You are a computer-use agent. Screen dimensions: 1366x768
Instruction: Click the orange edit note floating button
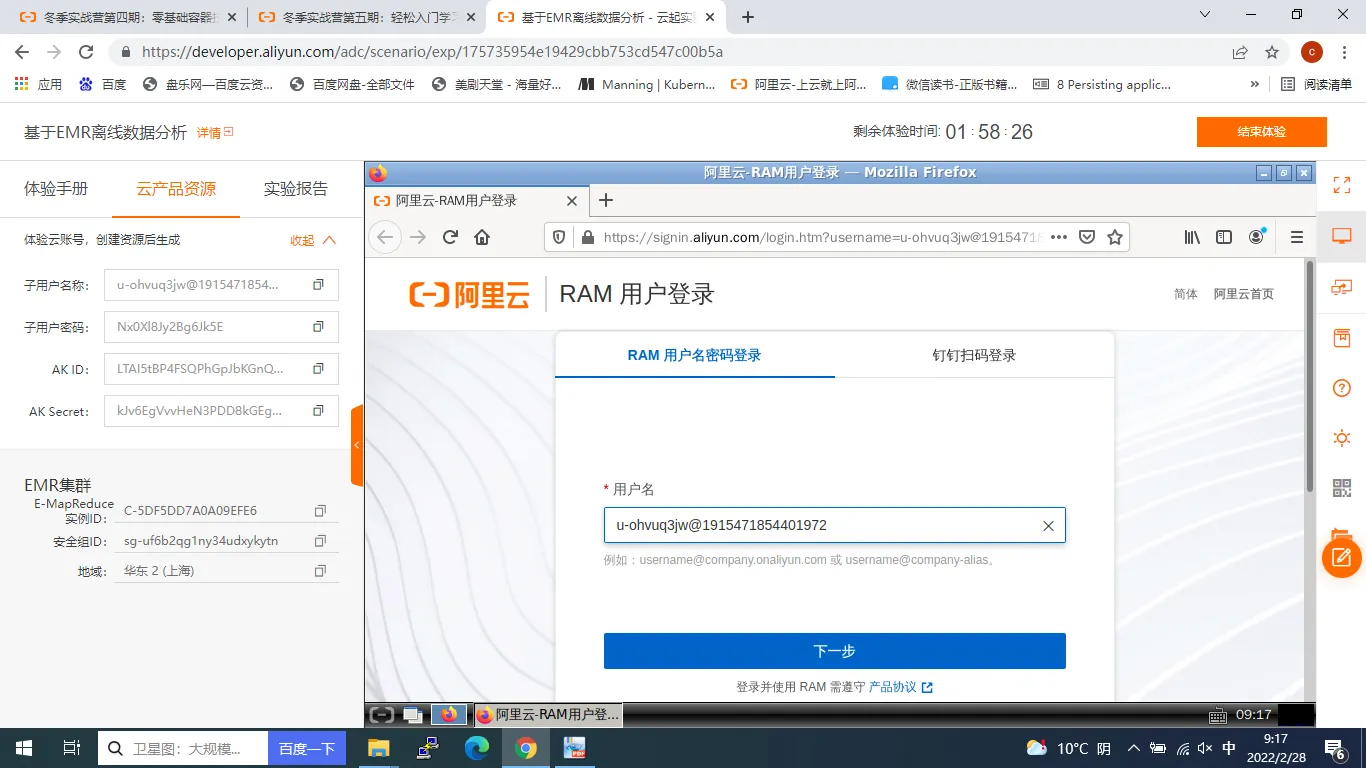click(x=1342, y=557)
